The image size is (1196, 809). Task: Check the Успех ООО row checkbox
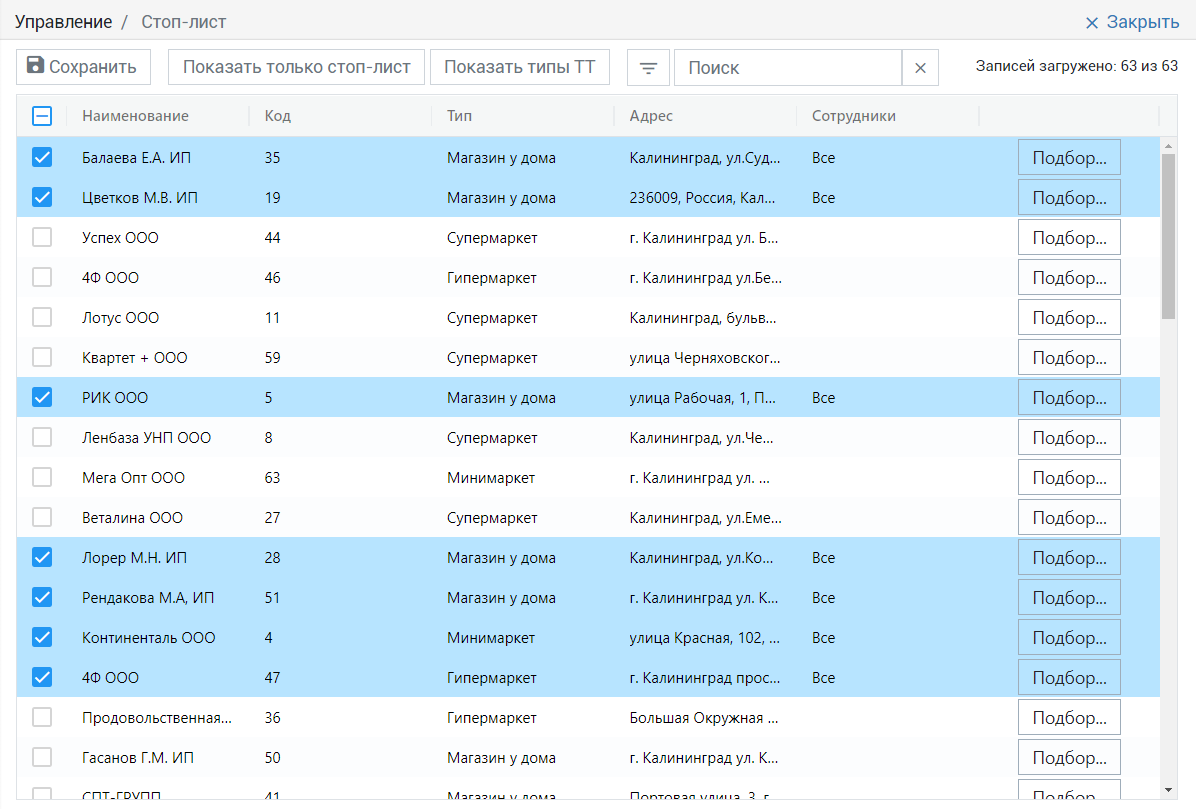(x=42, y=237)
